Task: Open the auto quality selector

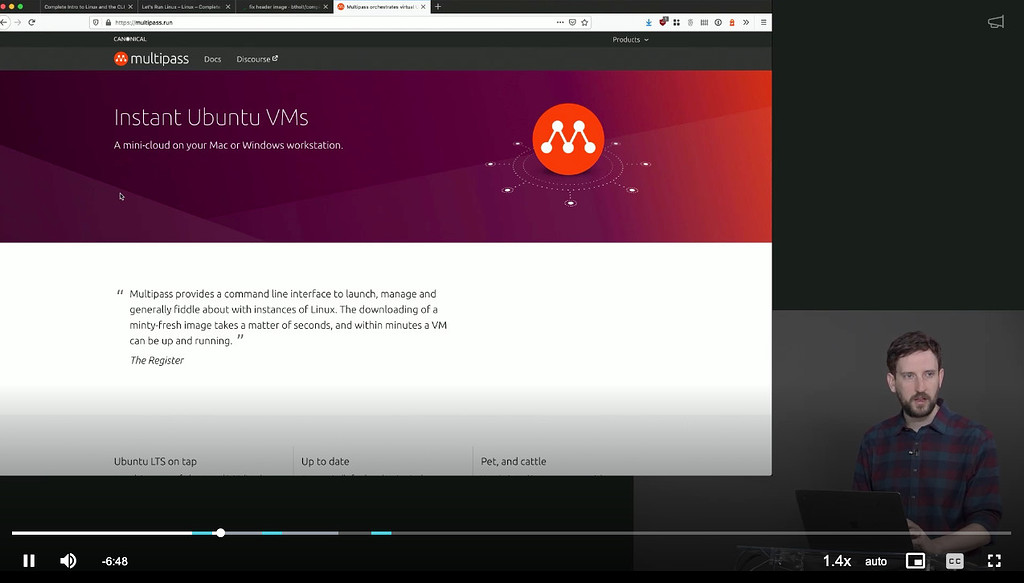Action: [876, 561]
